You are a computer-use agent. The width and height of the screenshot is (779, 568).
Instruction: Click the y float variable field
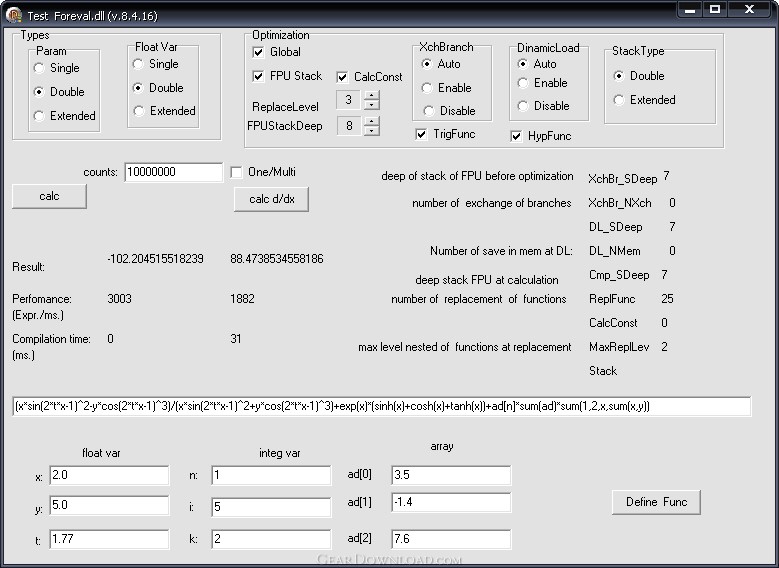109,505
